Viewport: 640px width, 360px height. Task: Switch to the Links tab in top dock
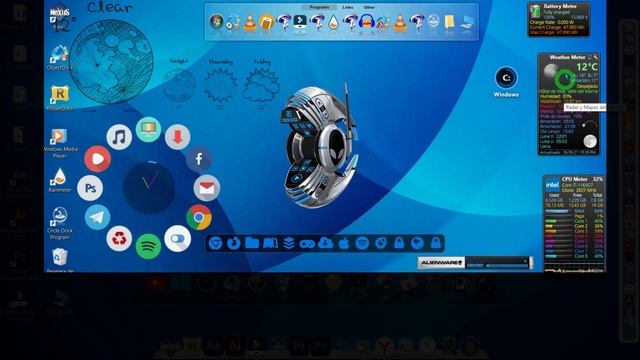click(x=348, y=7)
